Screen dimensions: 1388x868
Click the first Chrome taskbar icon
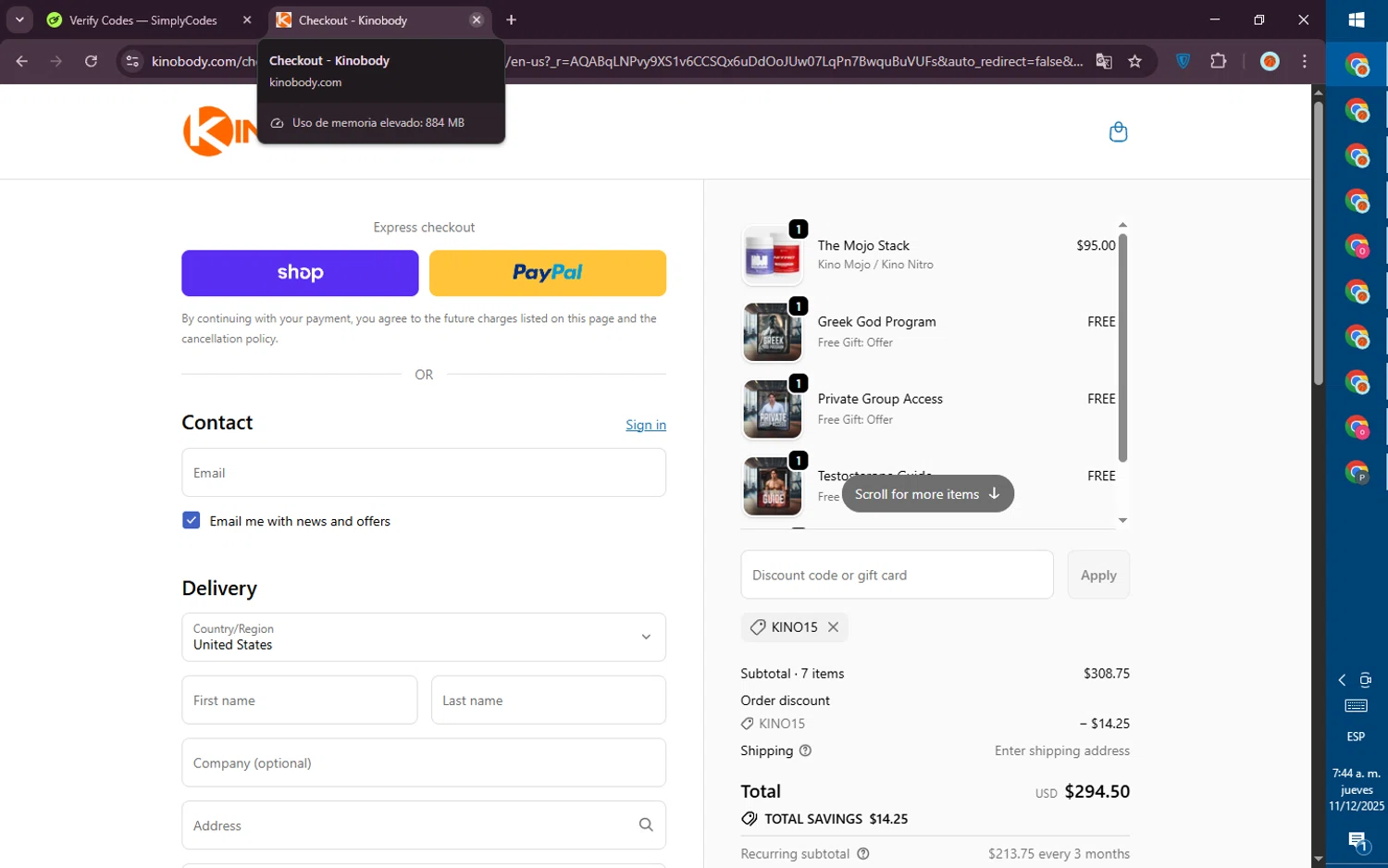(x=1357, y=65)
